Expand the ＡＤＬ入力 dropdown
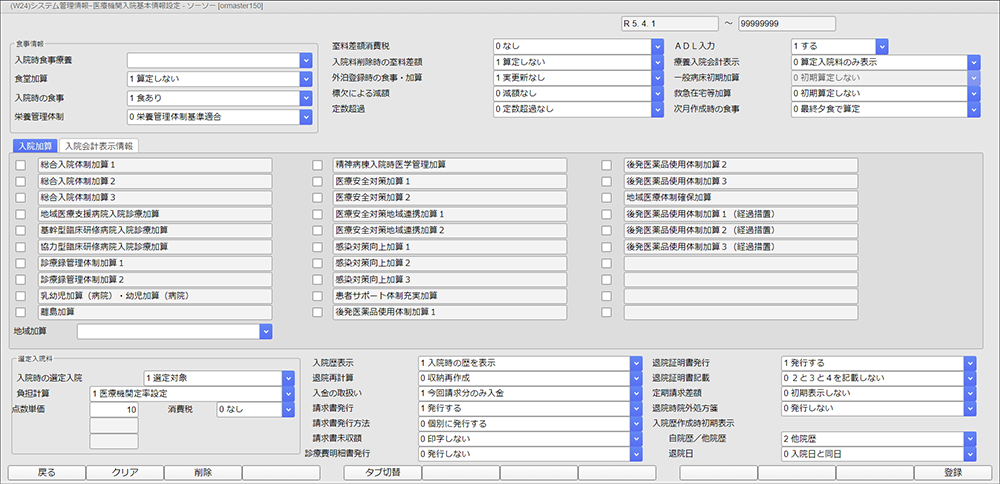The width and height of the screenshot is (1000, 484). (x=882, y=46)
